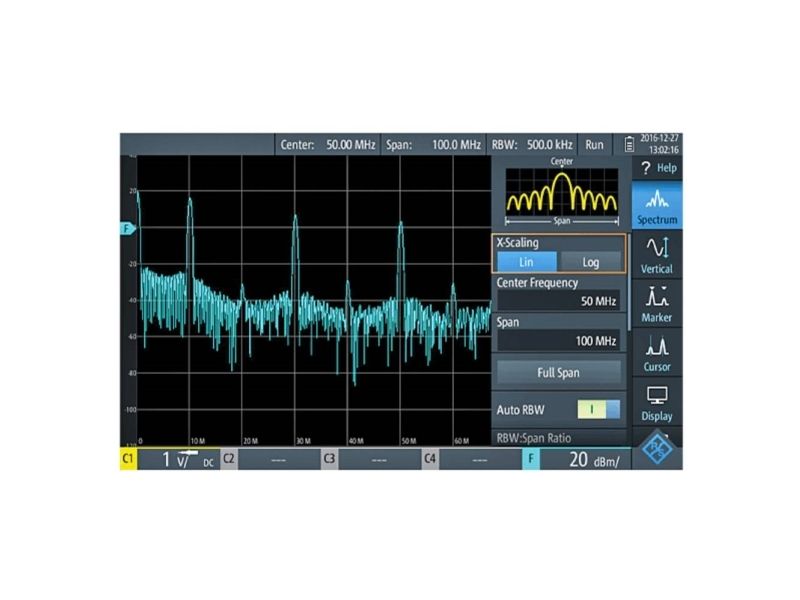Open the Marker menu icon
This screenshot has height=600, width=800.
pyautogui.click(x=657, y=304)
